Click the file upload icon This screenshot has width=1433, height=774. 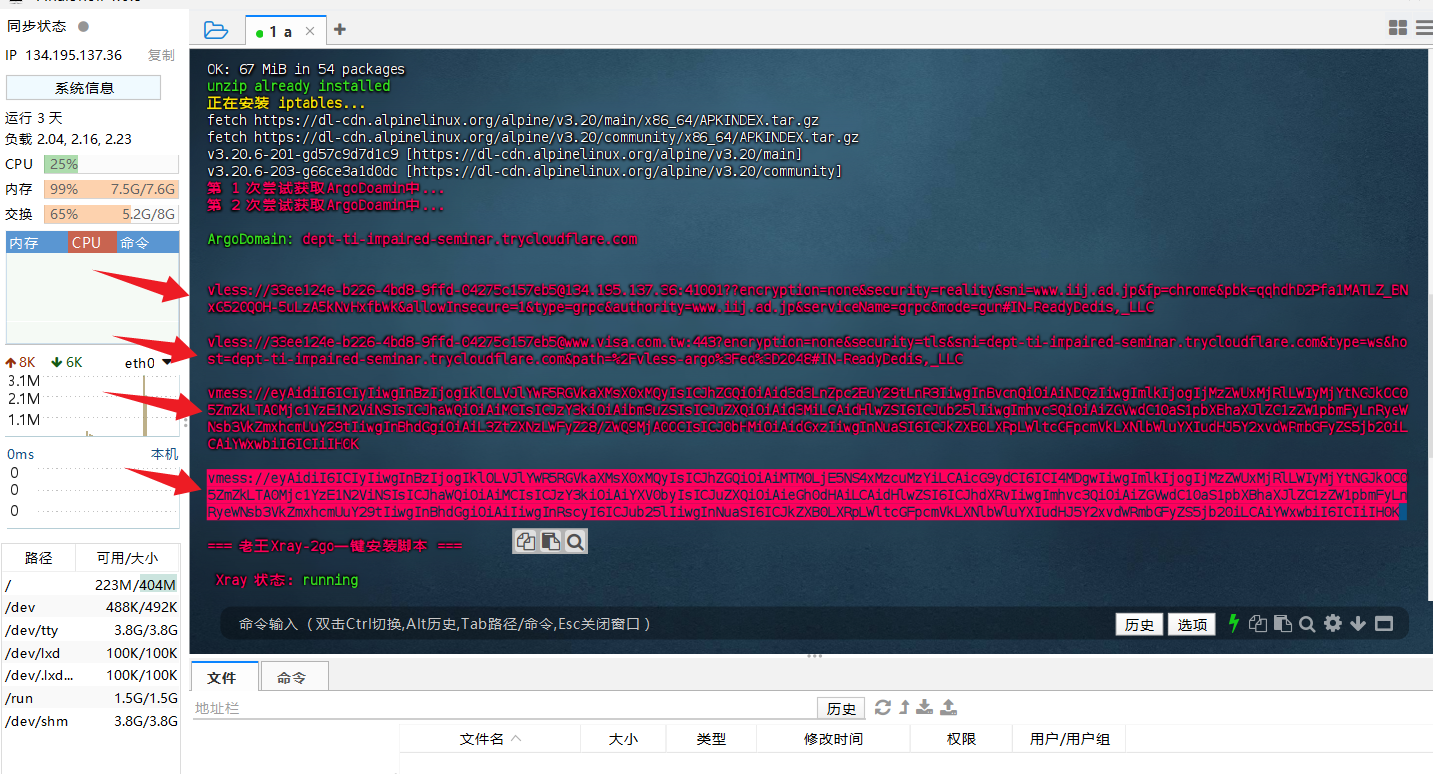[x=949, y=707]
